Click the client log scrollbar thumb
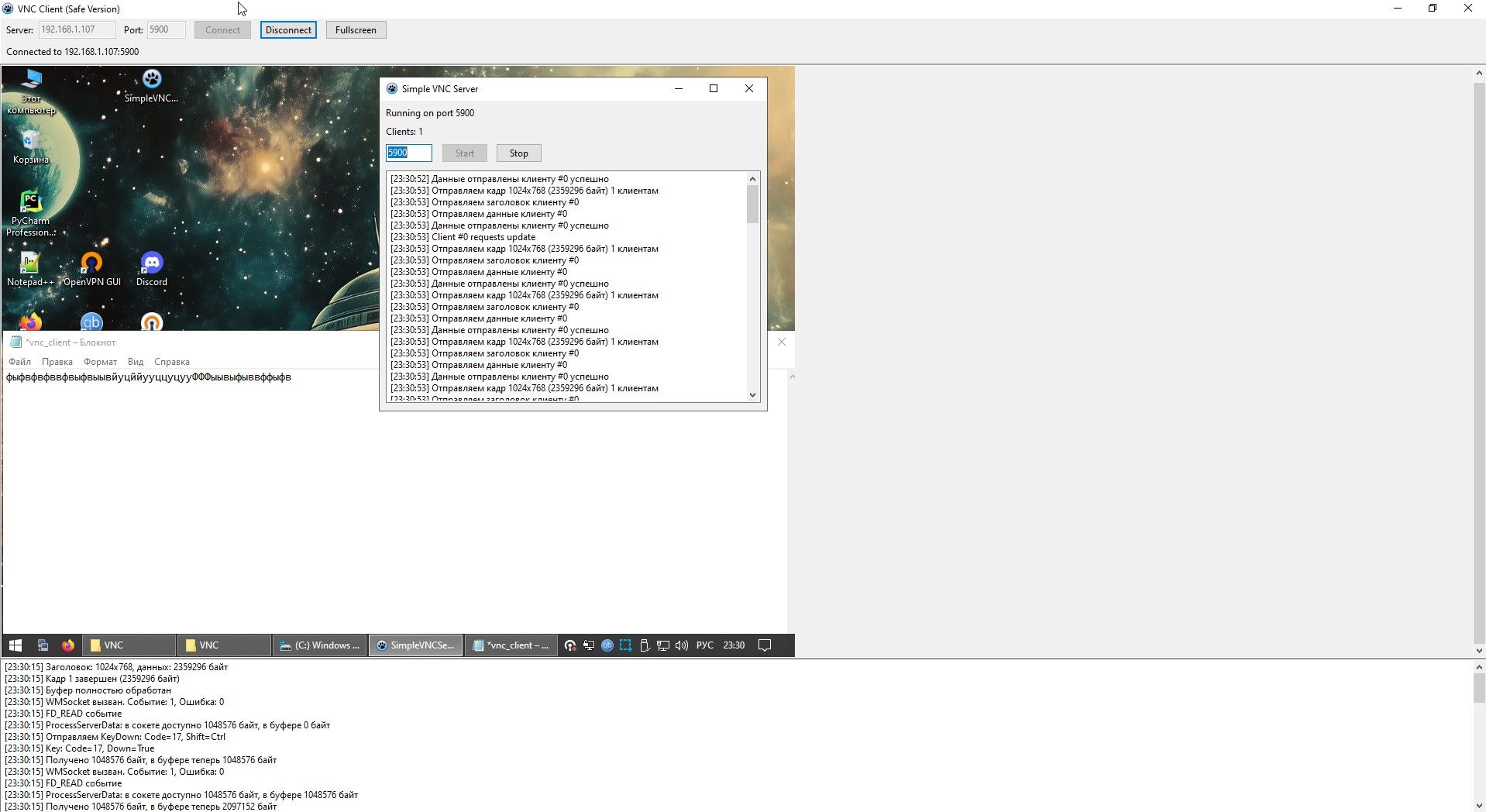 click(1479, 688)
